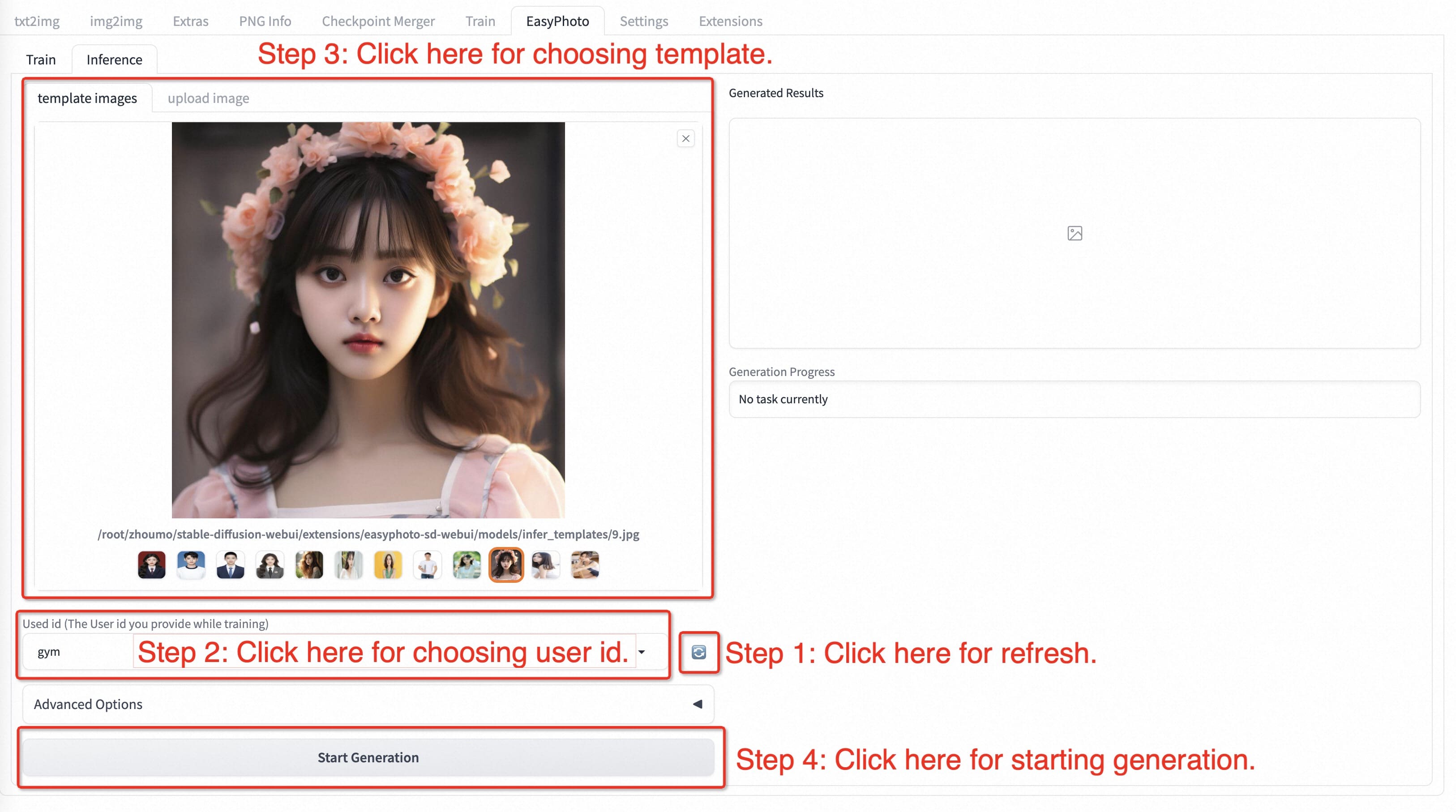Screen dimensions: 1456x812
Task: Click the refresh user id icon
Action: pyautogui.click(x=698, y=652)
